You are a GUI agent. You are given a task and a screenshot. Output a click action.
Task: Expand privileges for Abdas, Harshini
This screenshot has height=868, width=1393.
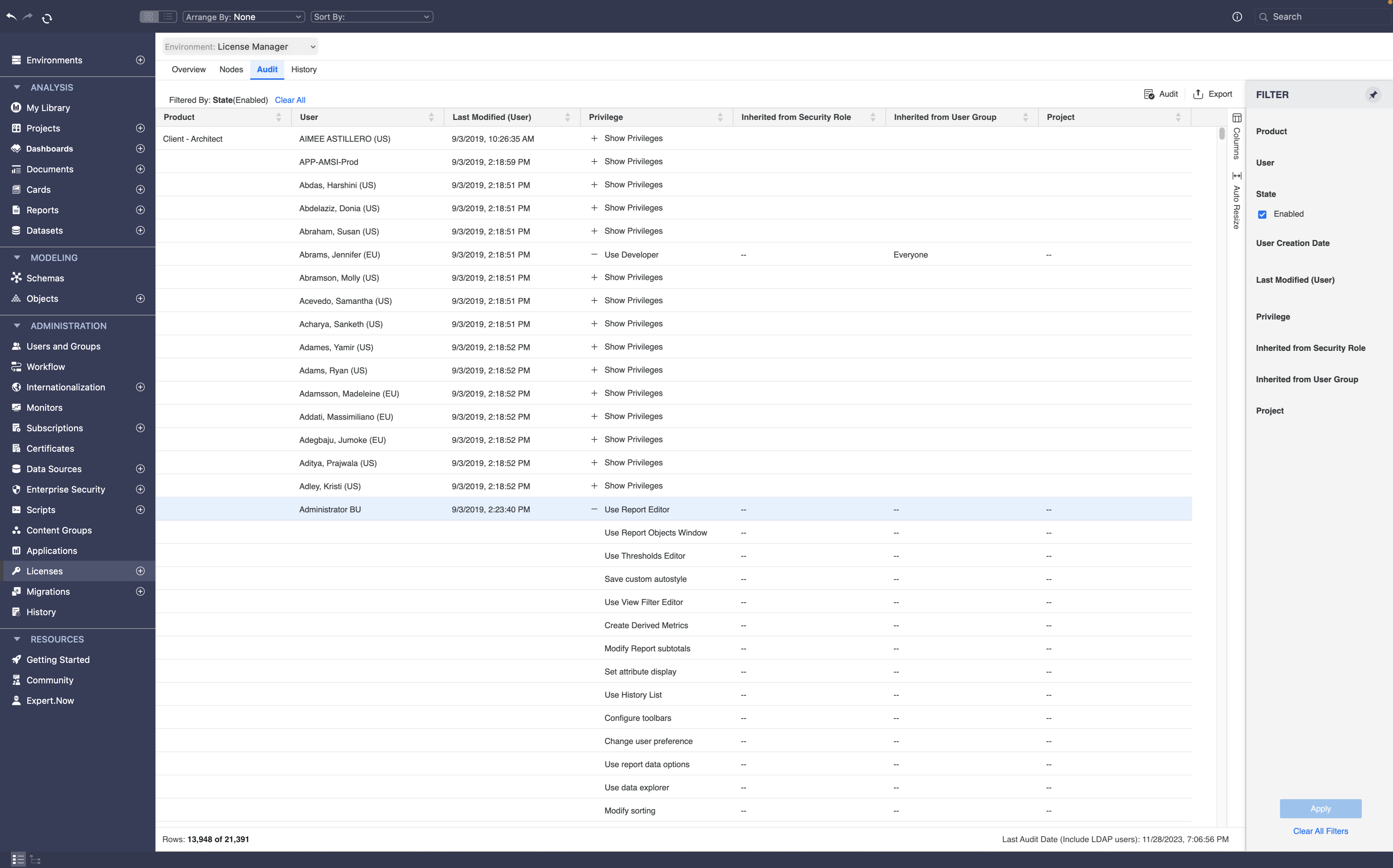point(594,185)
